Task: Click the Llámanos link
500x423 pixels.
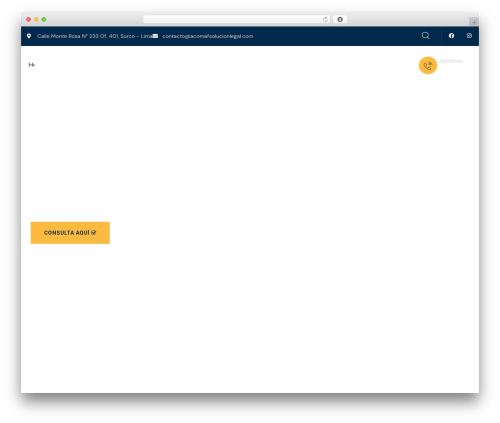Action: pos(450,61)
